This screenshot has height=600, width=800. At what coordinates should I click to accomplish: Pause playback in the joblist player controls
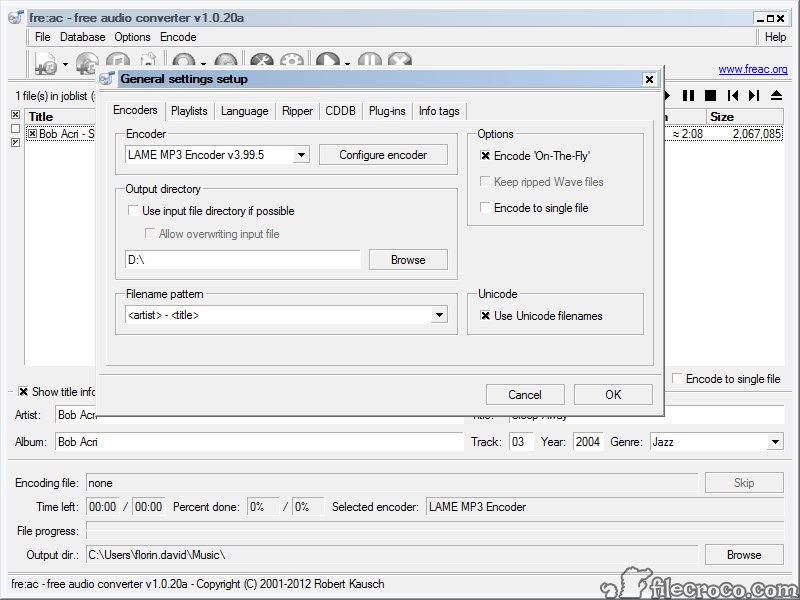coord(688,95)
